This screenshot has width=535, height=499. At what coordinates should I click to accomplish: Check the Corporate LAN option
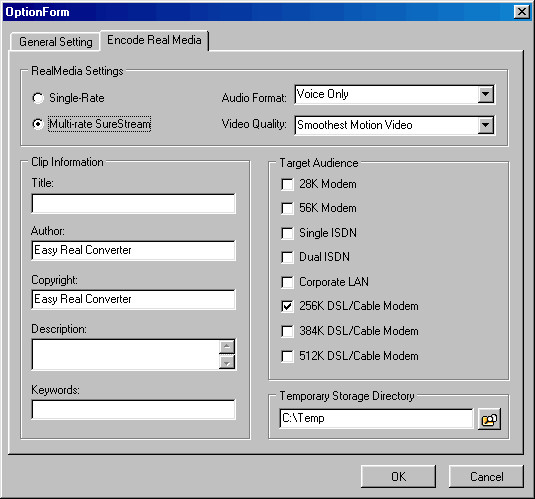tap(287, 282)
